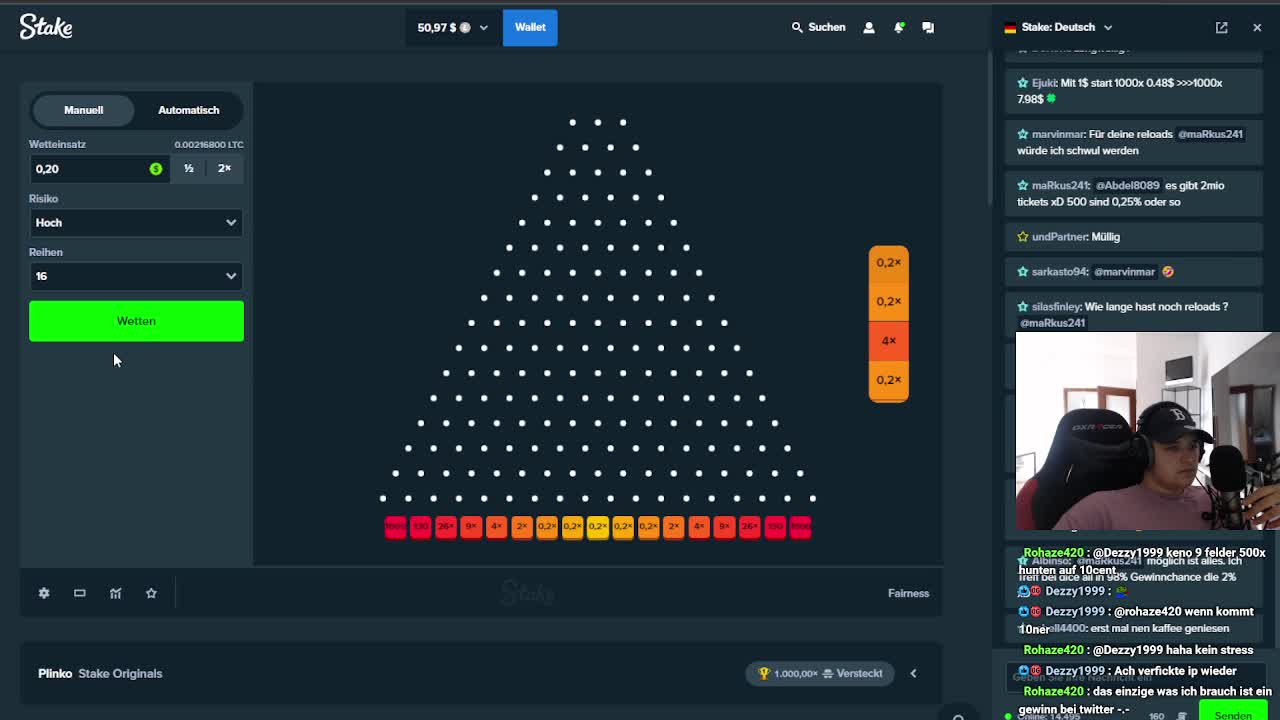Viewport: 1280px width, 720px height.
Task: Switch to Automatisch tab
Action: tap(189, 110)
